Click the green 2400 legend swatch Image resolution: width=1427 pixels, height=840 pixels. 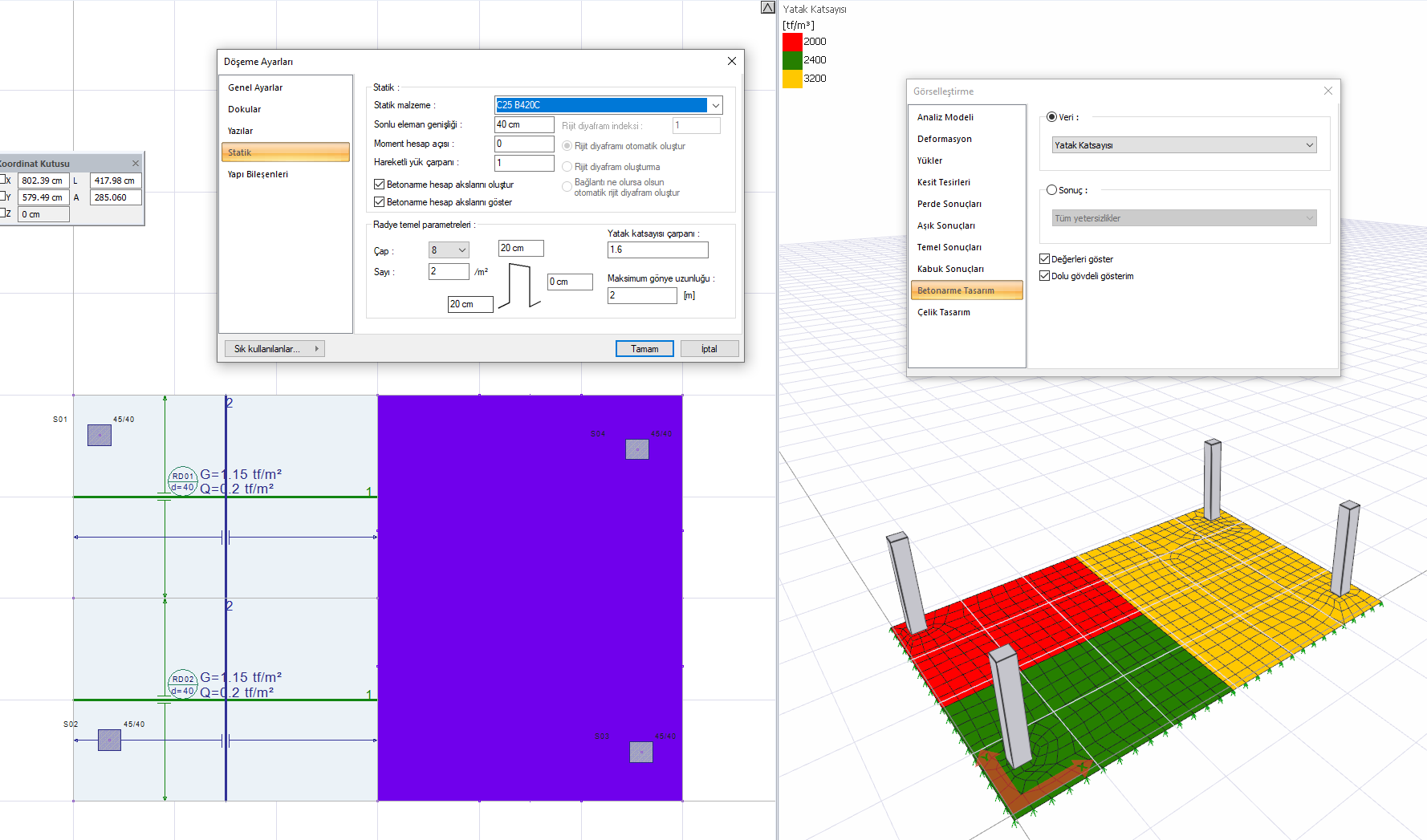coord(792,60)
